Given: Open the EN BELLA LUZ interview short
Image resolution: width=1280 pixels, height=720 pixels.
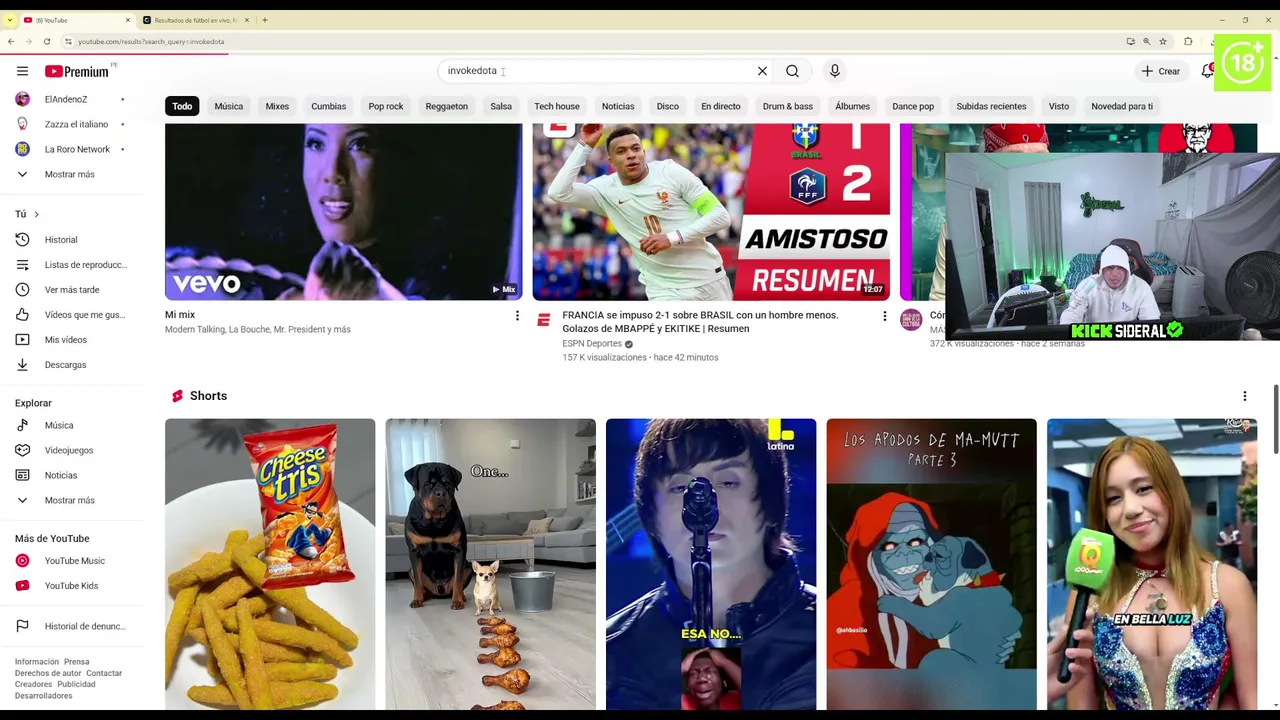Looking at the screenshot, I should 1152,564.
